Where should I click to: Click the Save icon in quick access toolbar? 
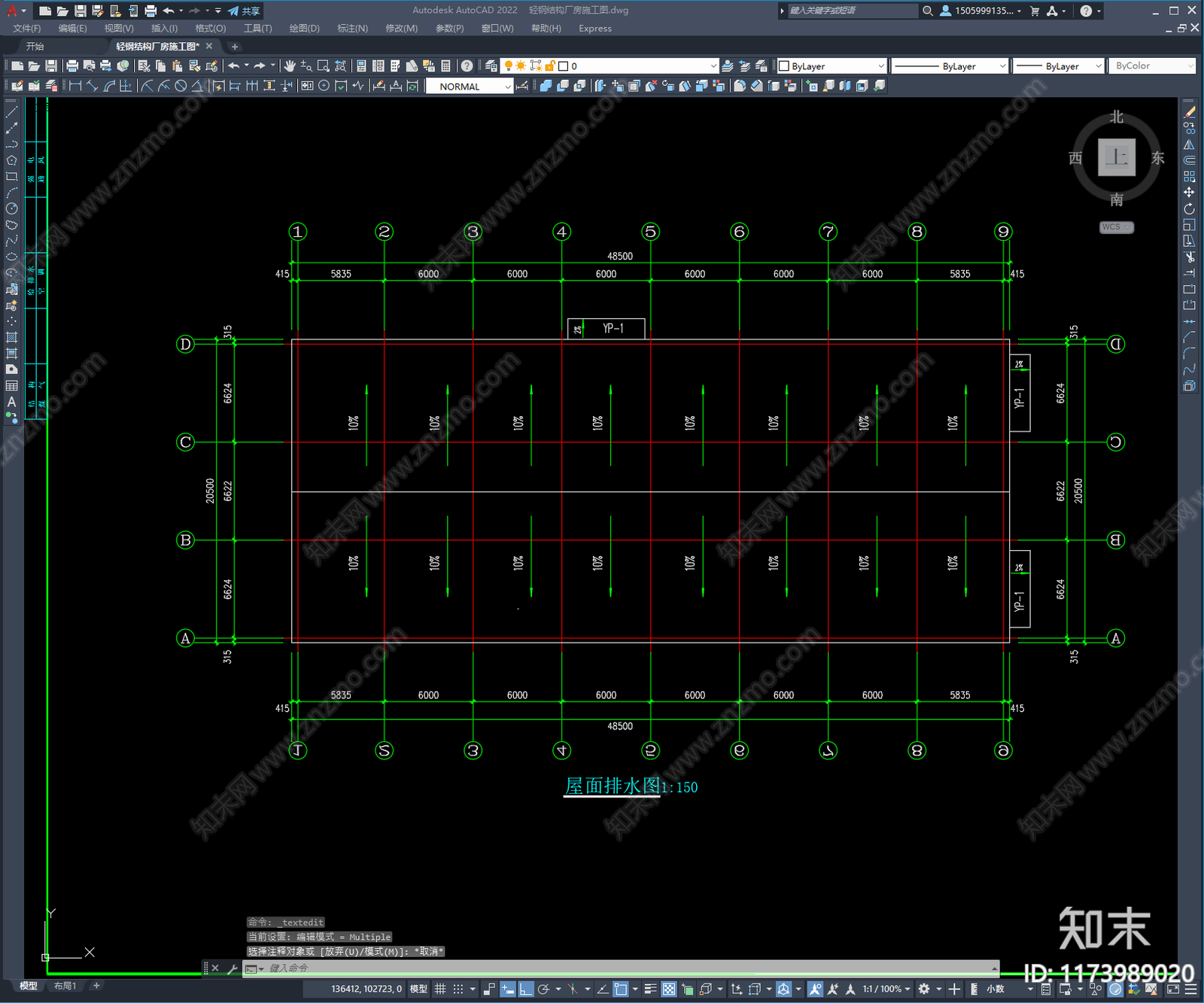[80, 11]
